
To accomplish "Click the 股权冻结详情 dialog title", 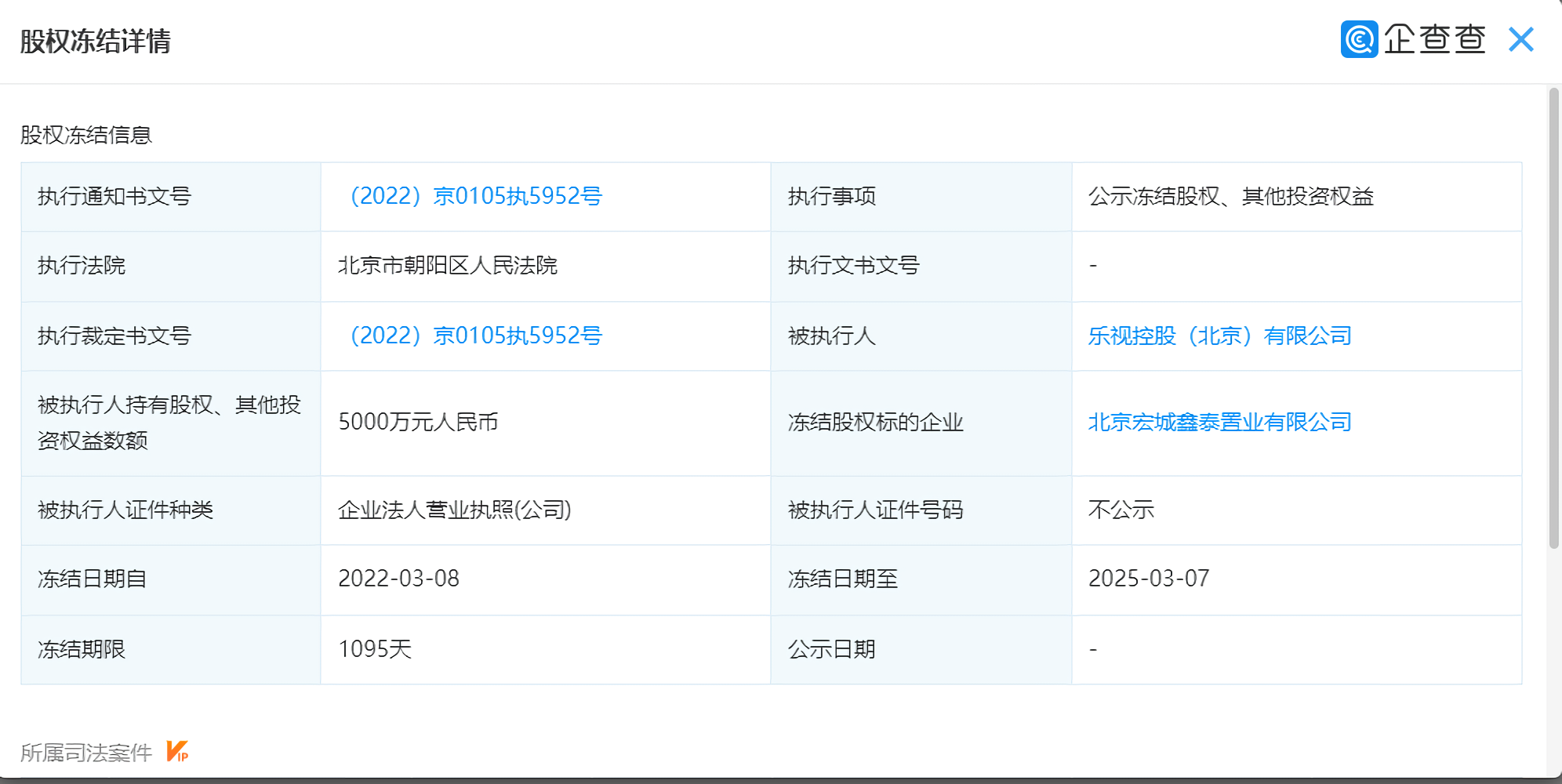I will pyautogui.click(x=96, y=41).
